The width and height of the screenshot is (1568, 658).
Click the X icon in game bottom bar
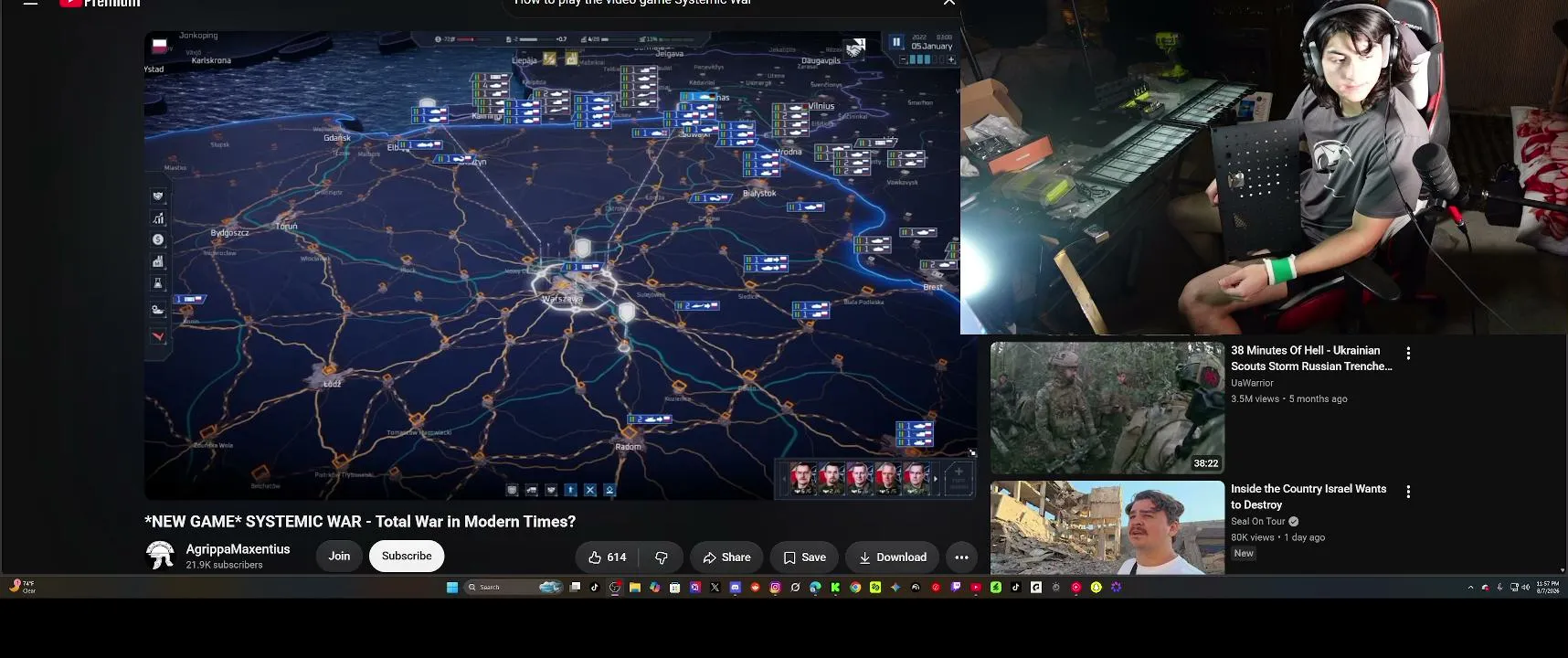coord(590,490)
